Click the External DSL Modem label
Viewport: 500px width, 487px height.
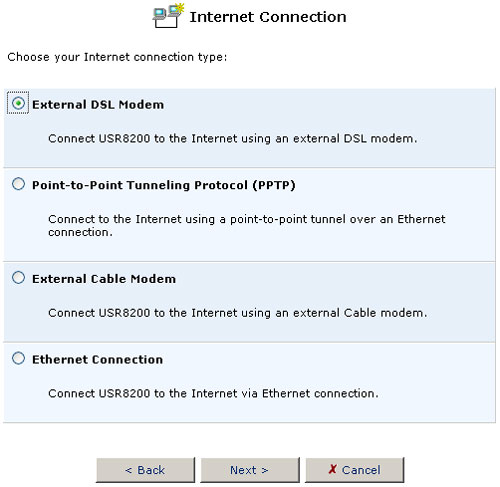98,105
